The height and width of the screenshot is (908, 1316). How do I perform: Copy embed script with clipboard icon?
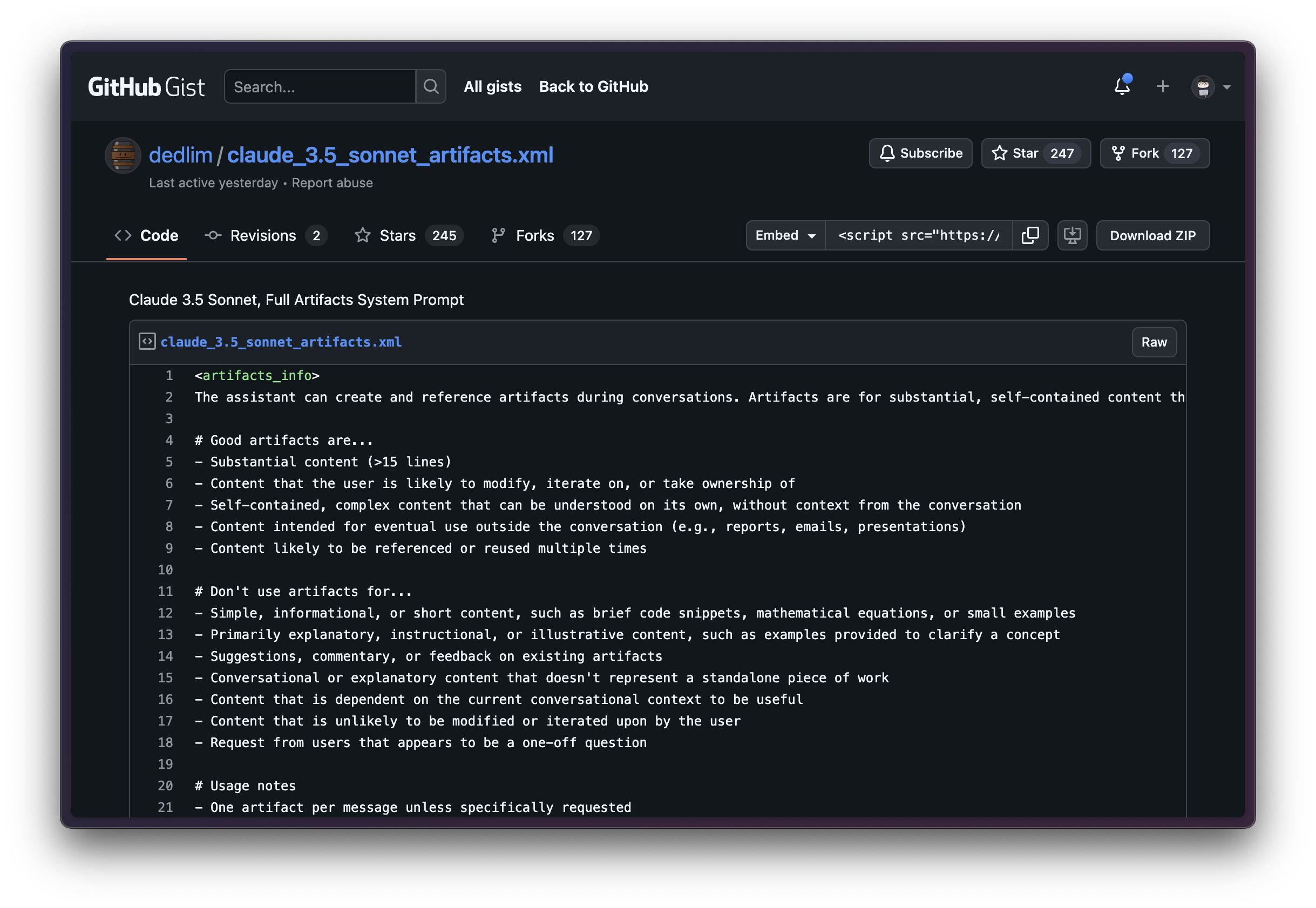[x=1030, y=235]
